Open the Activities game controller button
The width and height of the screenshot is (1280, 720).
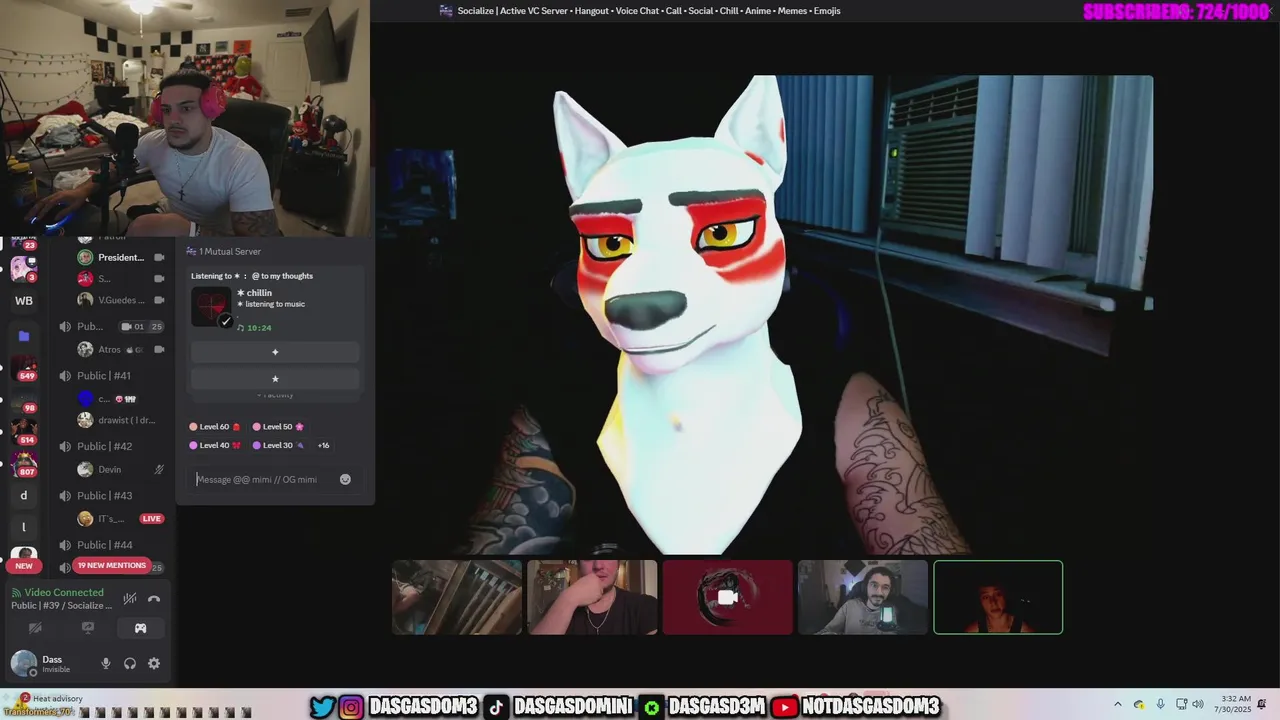[x=140, y=628]
